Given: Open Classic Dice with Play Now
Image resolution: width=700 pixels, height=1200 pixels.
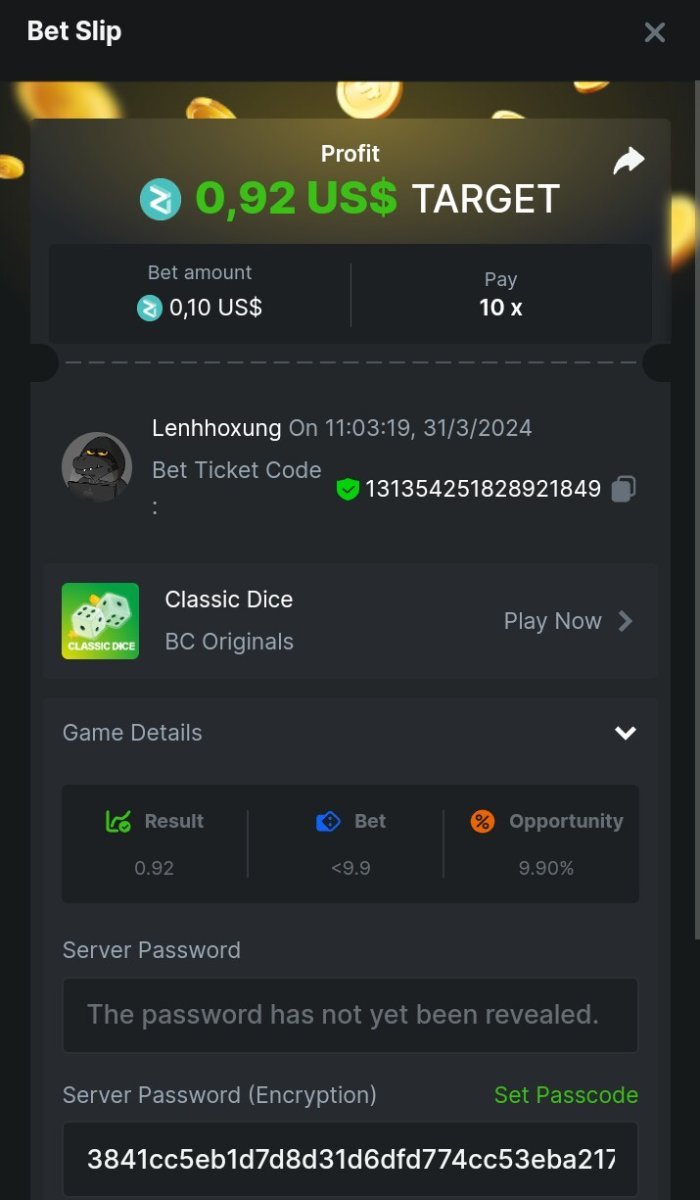Looking at the screenshot, I should [552, 621].
